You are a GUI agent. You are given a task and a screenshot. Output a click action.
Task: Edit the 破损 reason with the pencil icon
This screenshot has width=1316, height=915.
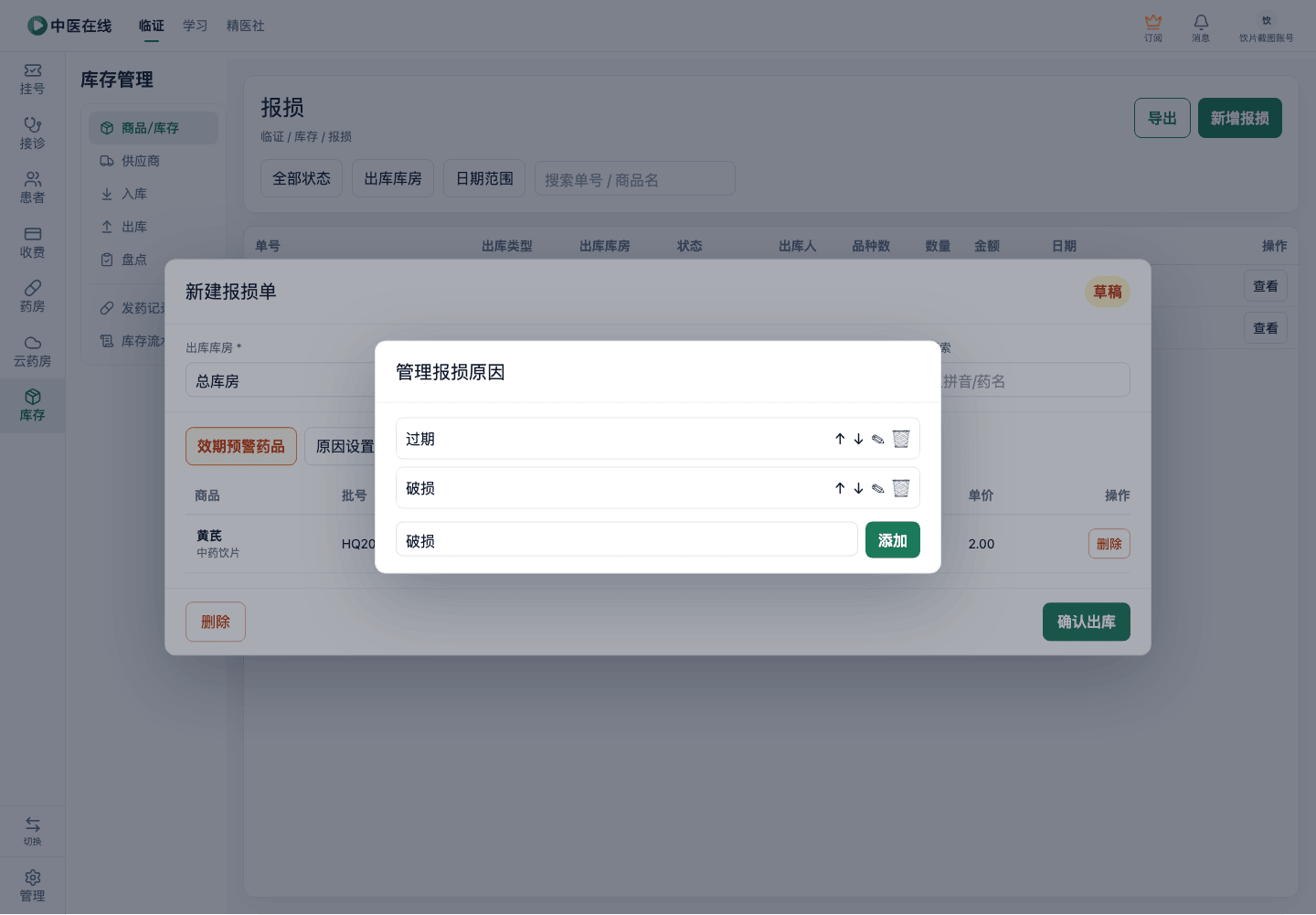coord(877,488)
